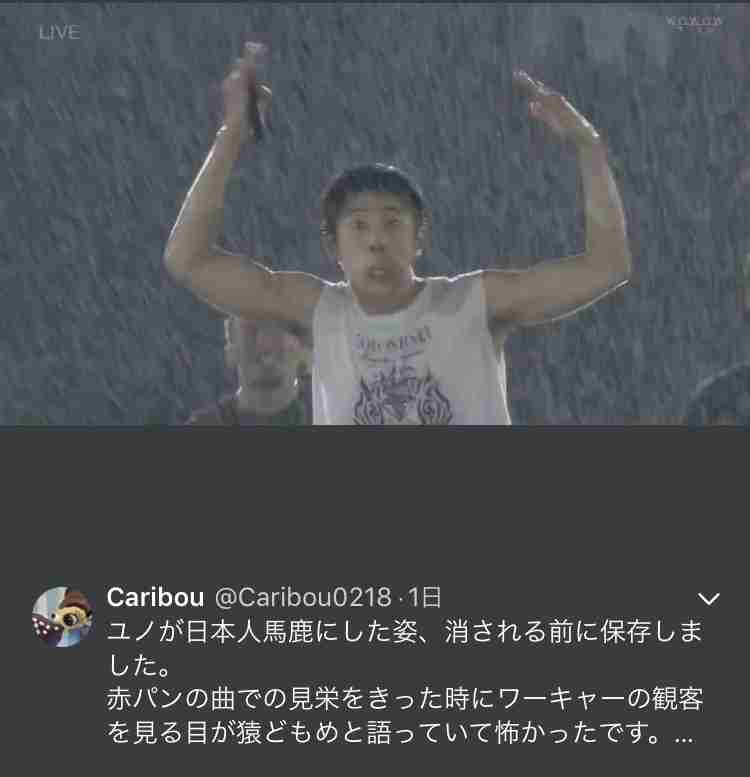Tap the dark empty area below the photo

[x=375, y=500]
